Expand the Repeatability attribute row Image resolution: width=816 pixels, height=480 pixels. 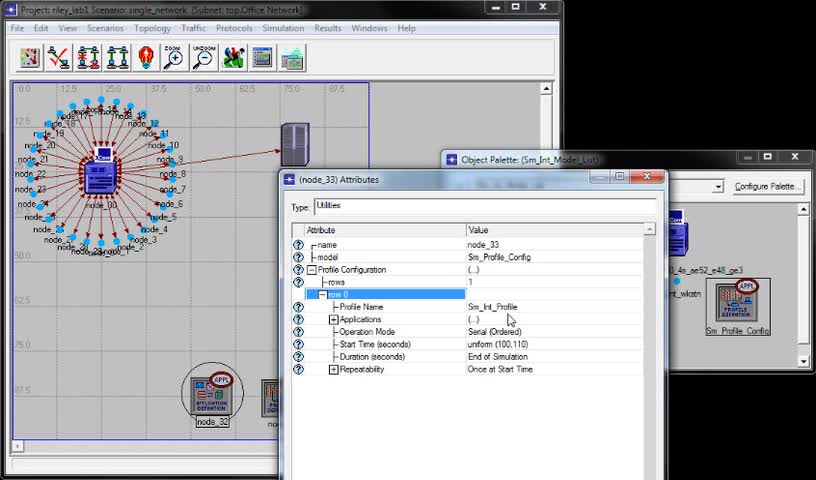tap(334, 370)
